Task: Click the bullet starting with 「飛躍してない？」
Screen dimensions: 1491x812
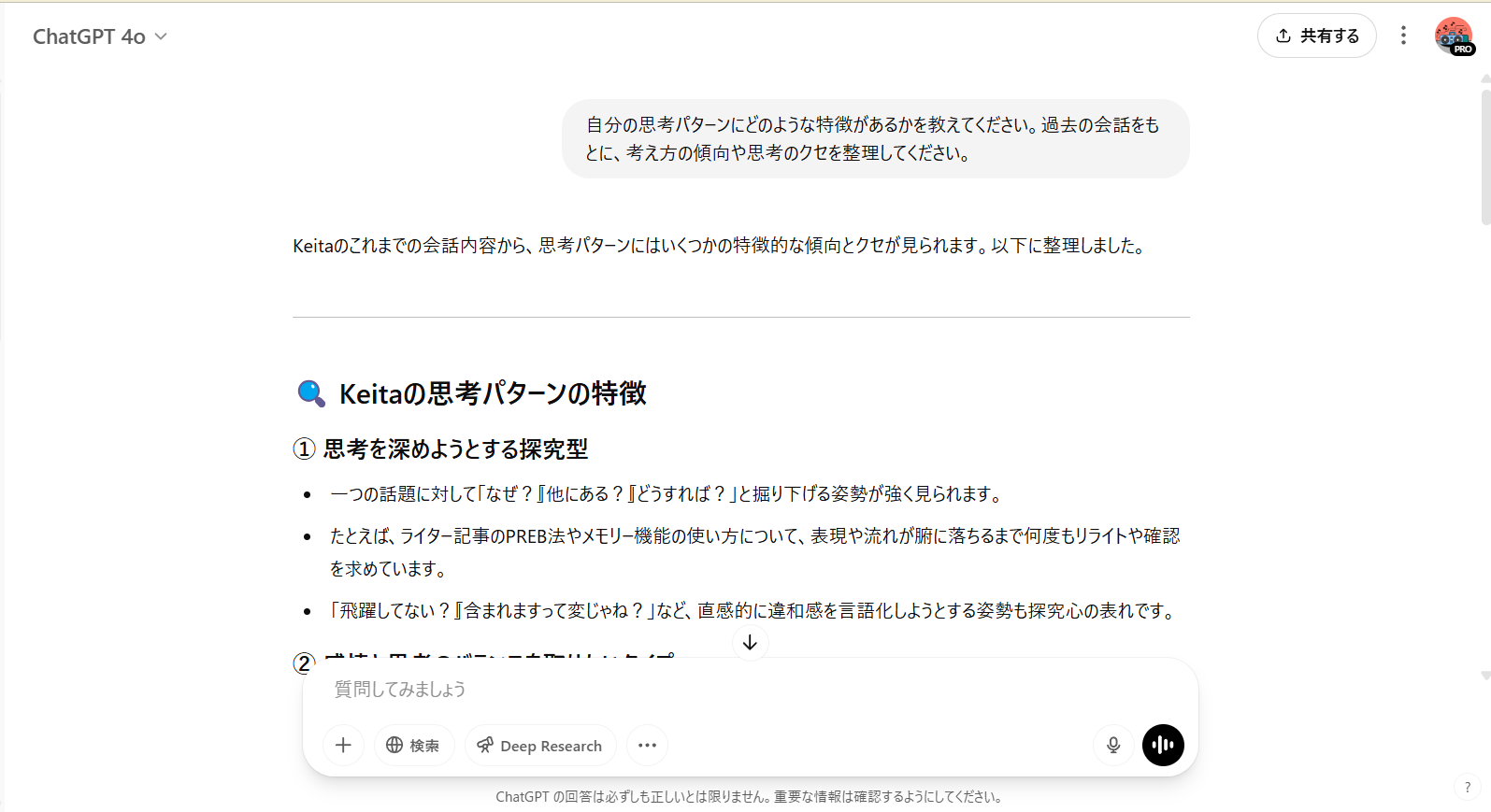Action: click(753, 611)
